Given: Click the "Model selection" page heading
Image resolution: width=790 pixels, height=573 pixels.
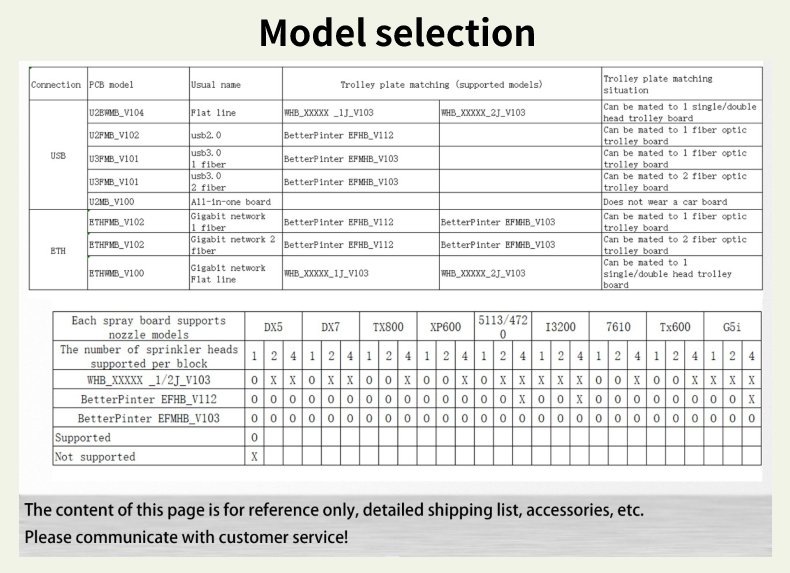Looking at the screenshot, I should [x=397, y=33].
